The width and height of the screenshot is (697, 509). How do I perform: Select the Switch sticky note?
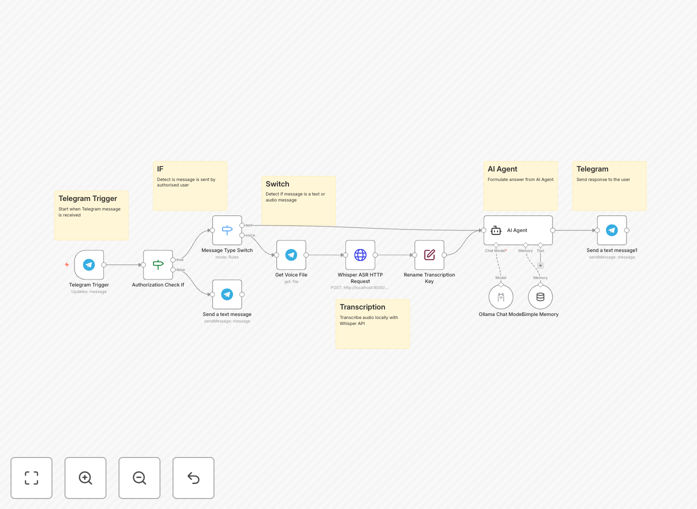coord(299,200)
